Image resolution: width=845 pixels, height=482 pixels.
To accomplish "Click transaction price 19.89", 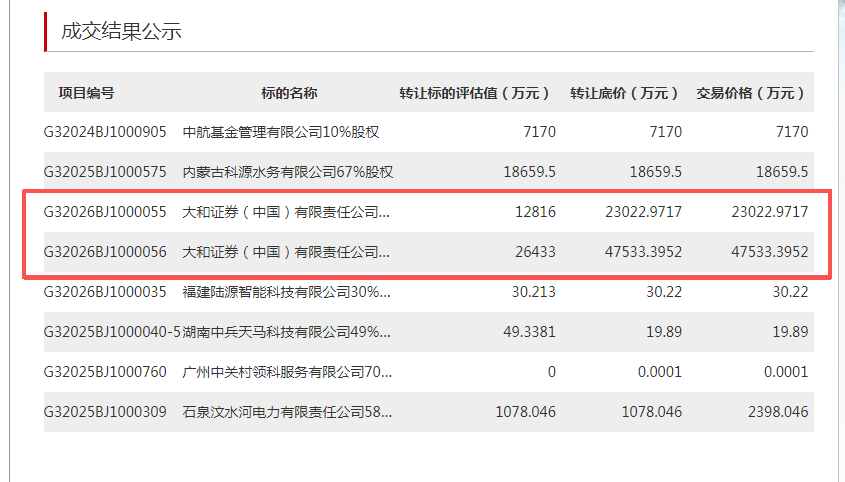I will 791,332.
